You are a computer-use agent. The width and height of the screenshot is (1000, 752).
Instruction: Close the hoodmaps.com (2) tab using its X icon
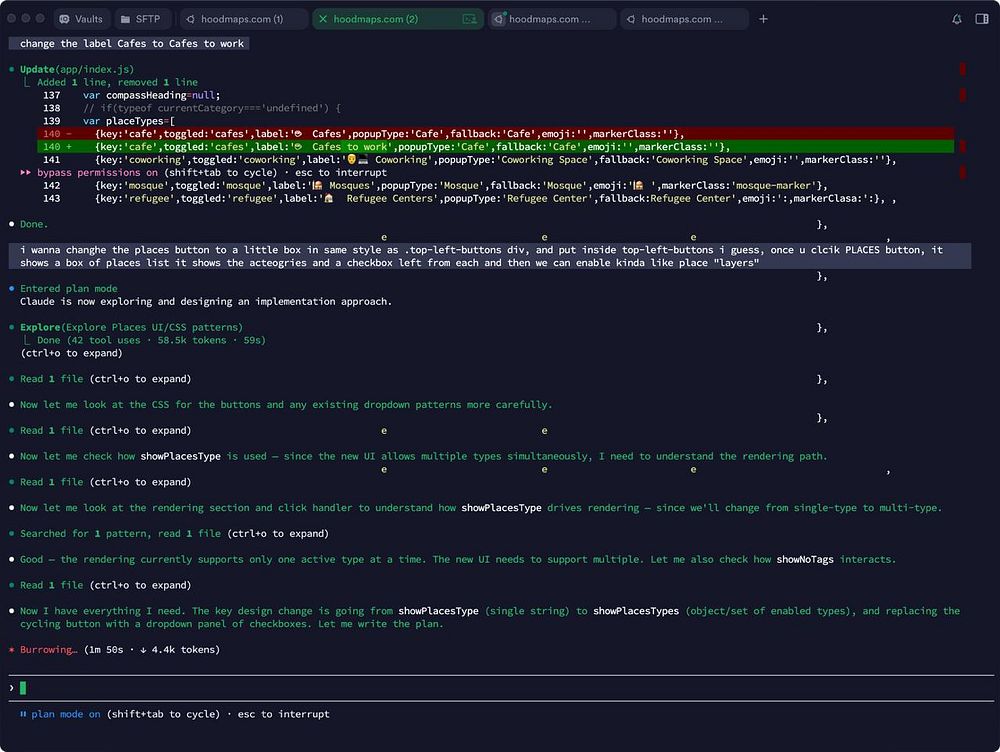pyautogui.click(x=322, y=19)
